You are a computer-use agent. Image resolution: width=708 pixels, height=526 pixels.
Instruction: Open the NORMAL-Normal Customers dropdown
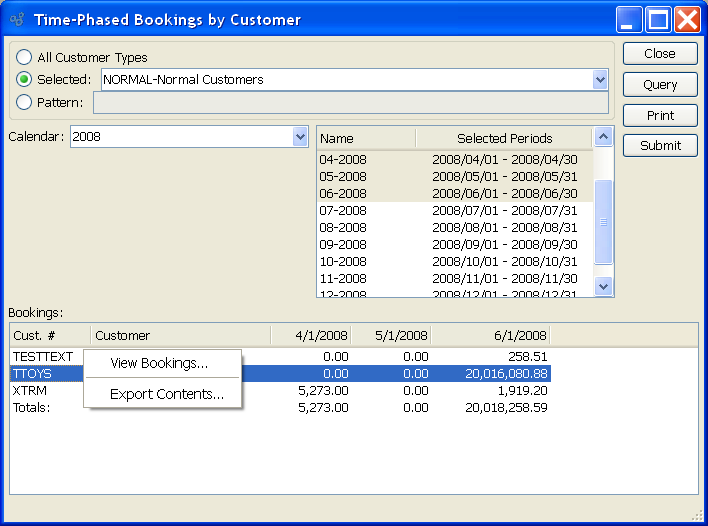coord(600,80)
